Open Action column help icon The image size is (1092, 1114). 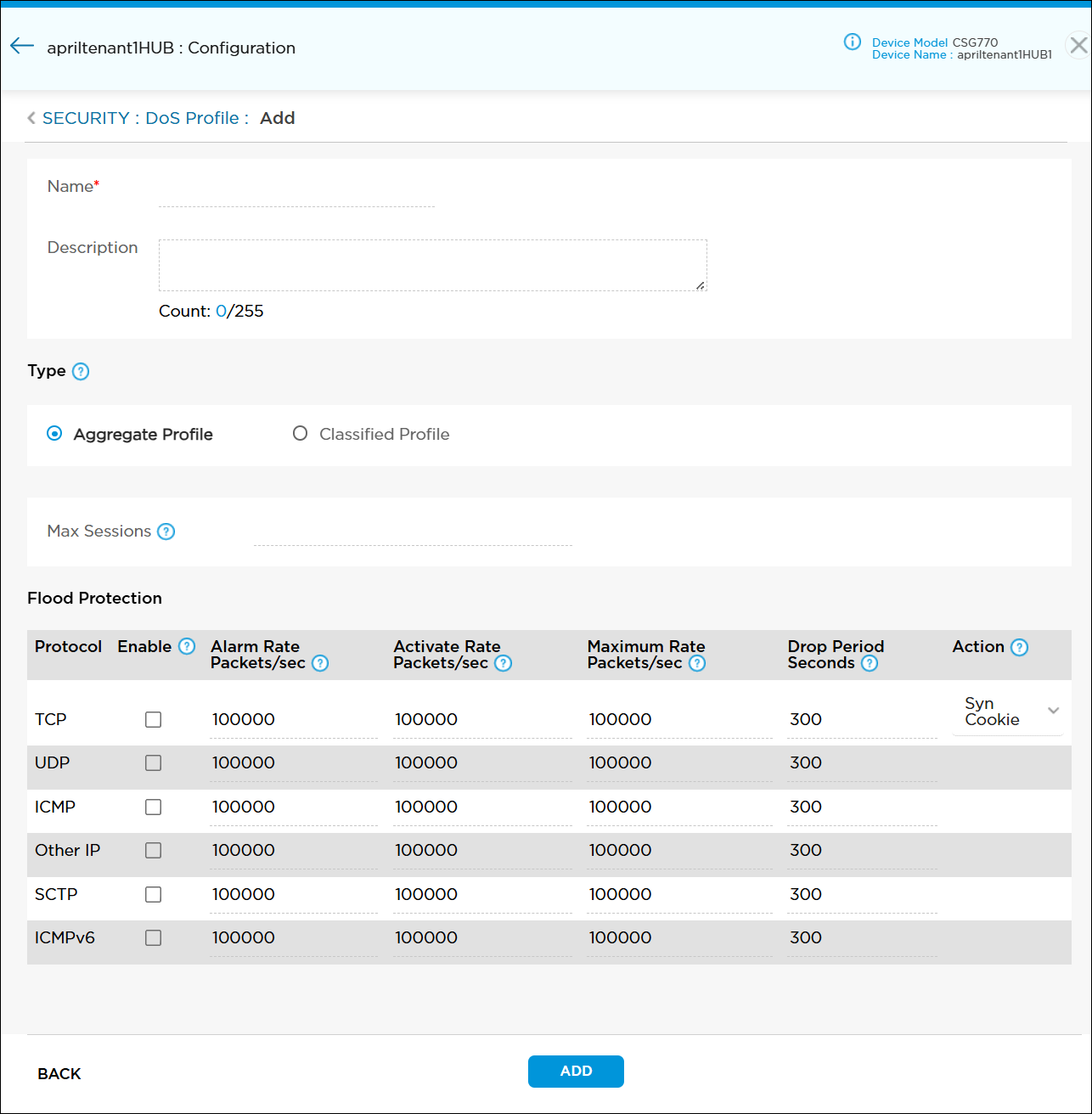(1020, 648)
